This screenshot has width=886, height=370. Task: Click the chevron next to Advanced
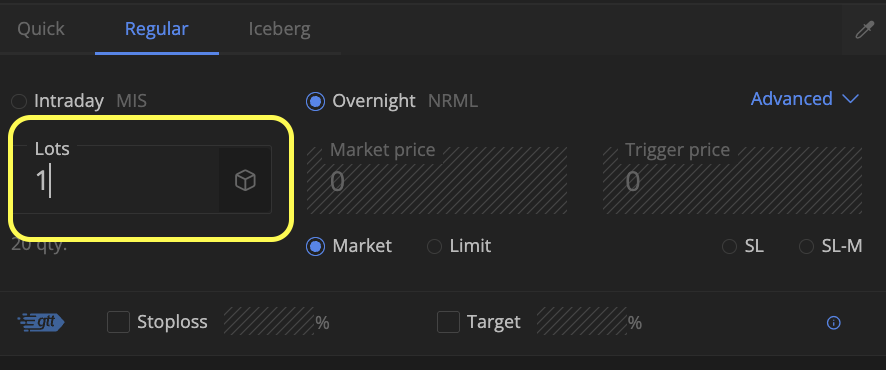pyautogui.click(x=850, y=99)
